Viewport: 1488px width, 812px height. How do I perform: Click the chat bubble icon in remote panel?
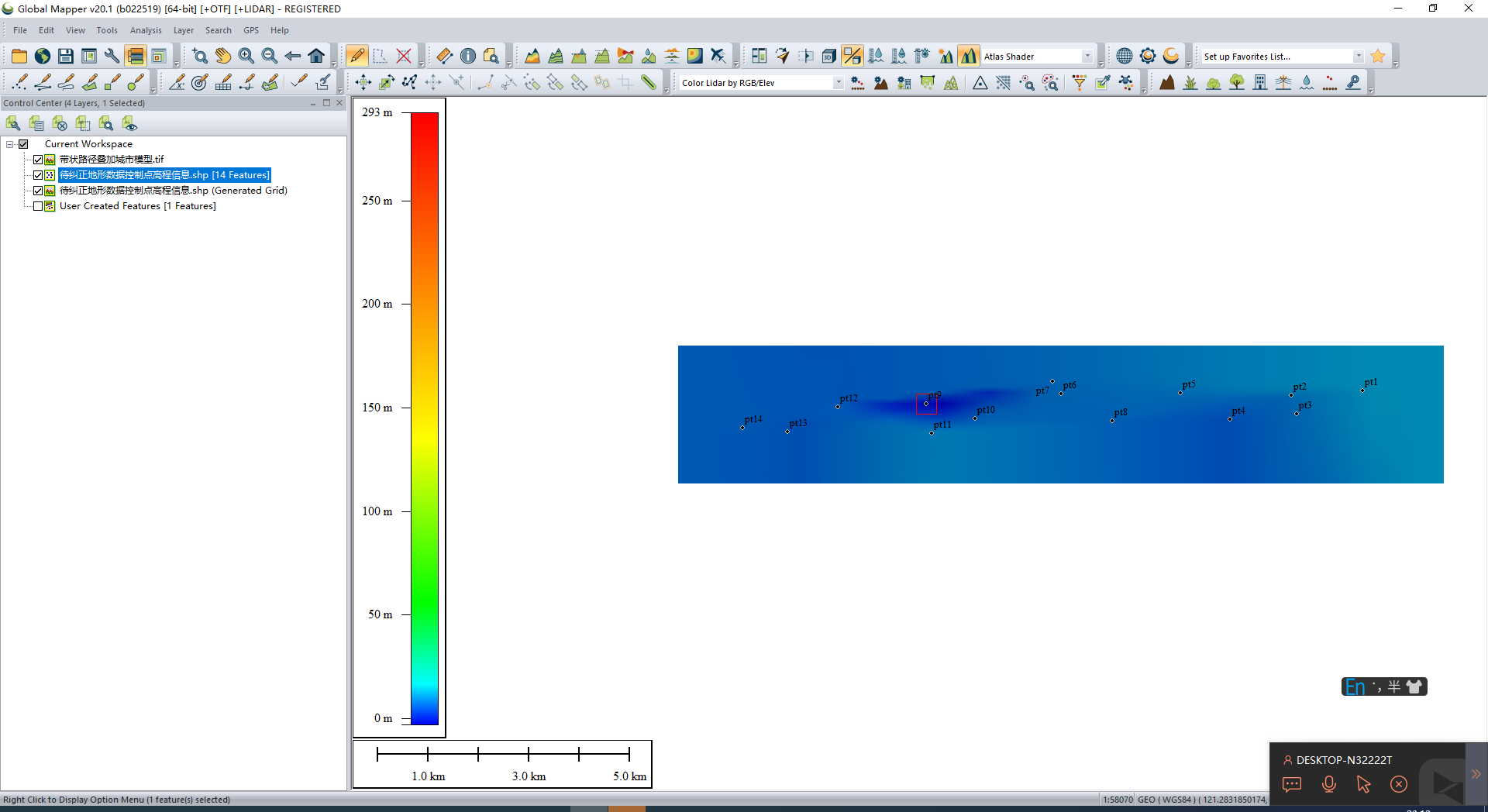coord(1292,784)
